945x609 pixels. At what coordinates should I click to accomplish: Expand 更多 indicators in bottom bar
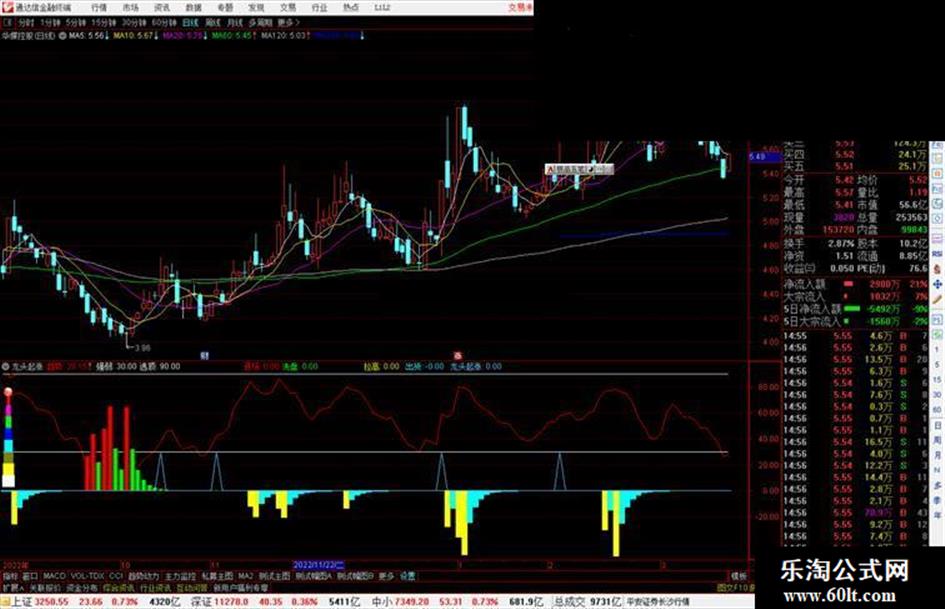pyautogui.click(x=386, y=576)
